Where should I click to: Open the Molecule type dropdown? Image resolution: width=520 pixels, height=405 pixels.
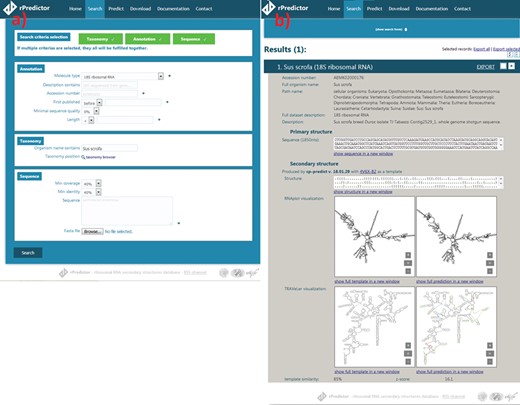pyautogui.click(x=161, y=76)
